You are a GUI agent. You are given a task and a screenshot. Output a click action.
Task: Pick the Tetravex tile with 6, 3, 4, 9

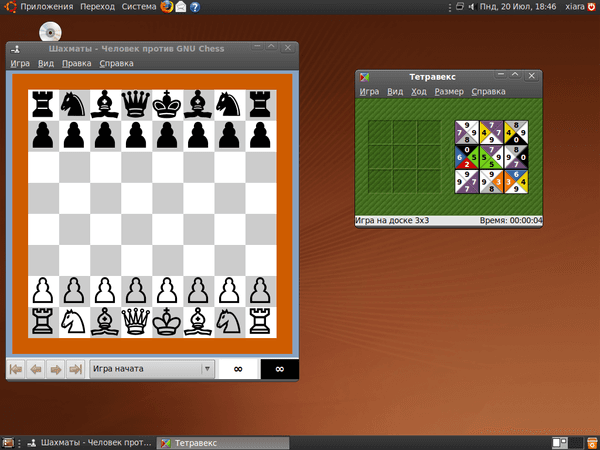[516, 181]
